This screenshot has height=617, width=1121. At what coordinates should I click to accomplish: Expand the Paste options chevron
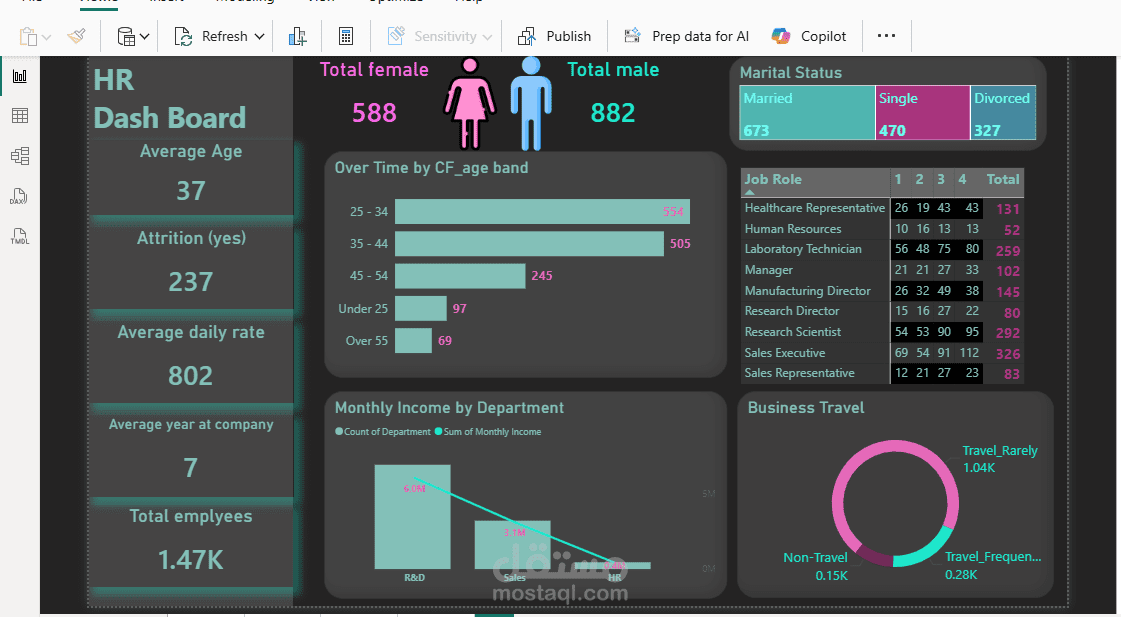click(47, 36)
